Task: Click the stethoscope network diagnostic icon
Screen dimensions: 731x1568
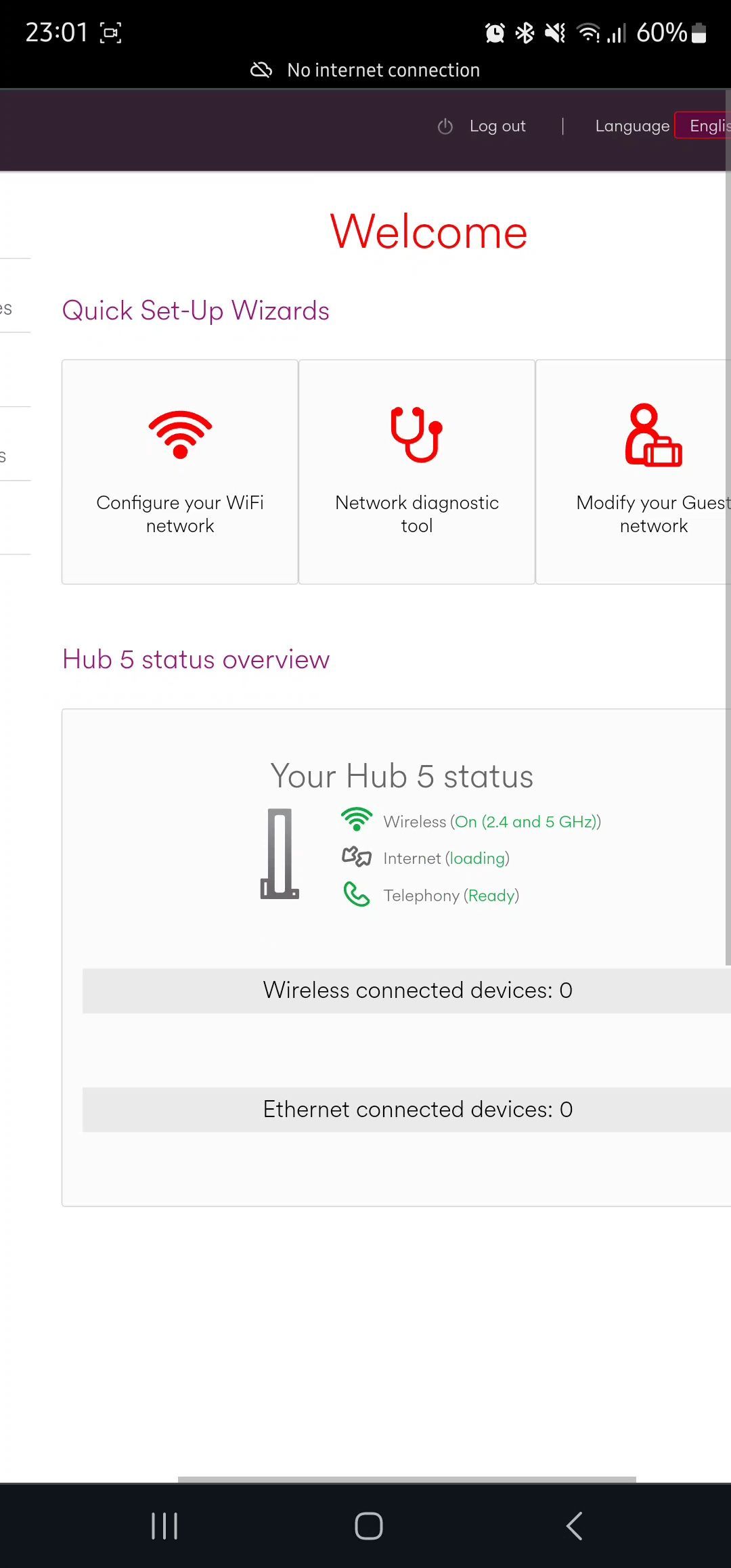Action: [416, 434]
